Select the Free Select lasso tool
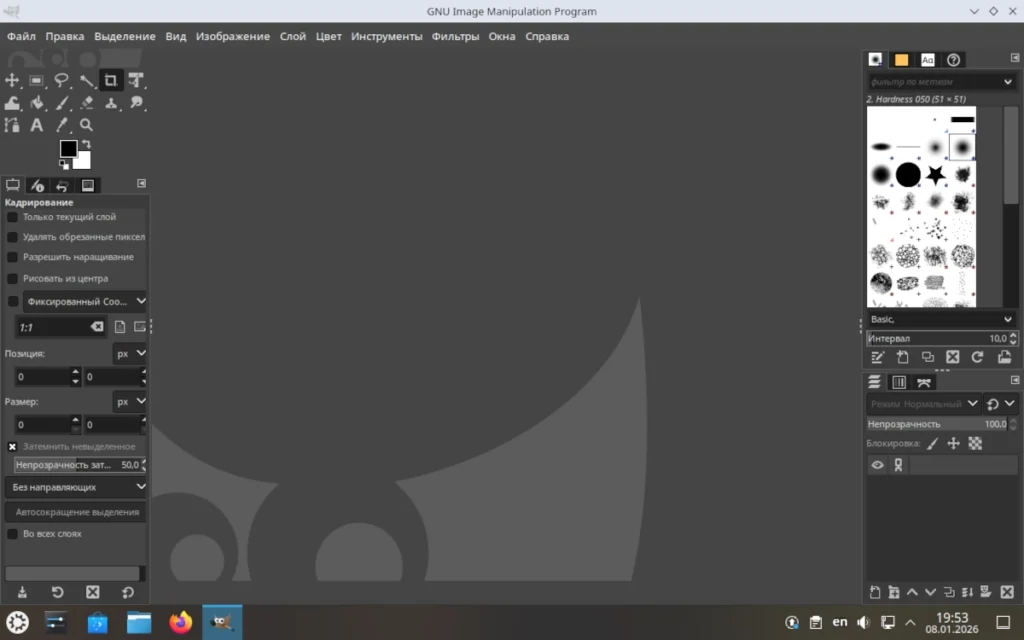 [x=61, y=80]
